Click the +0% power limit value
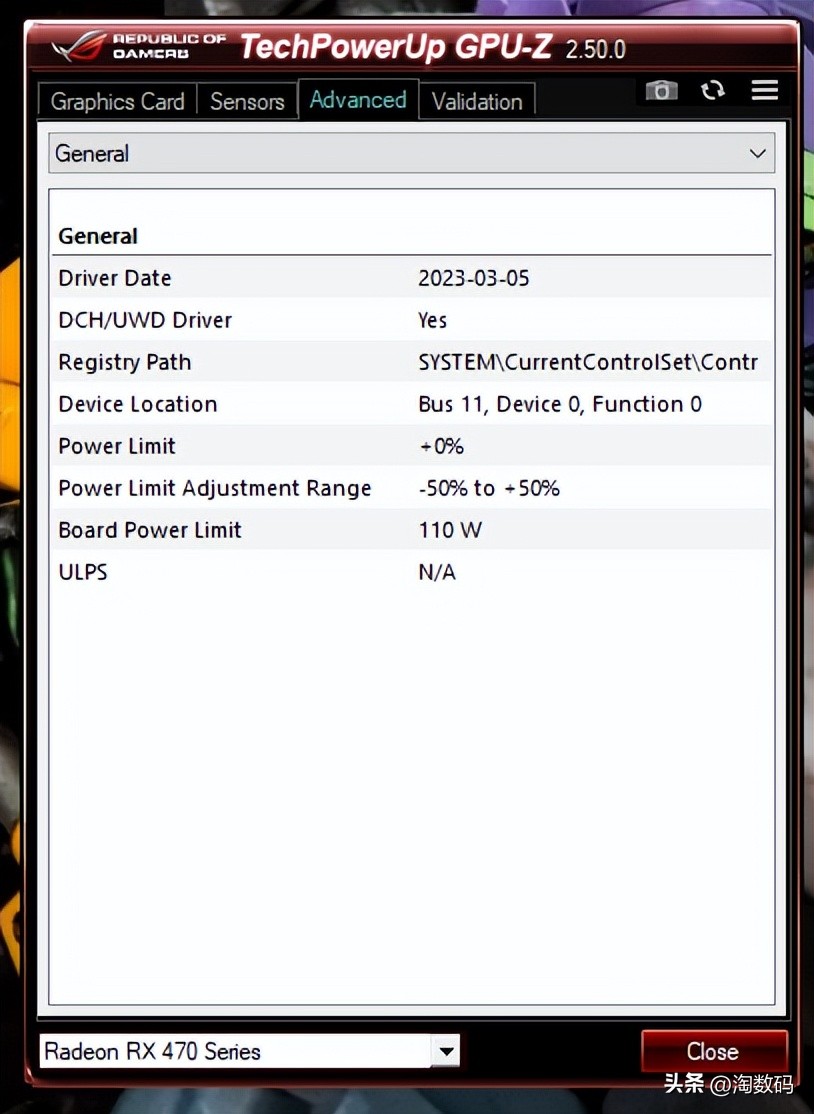The height and width of the screenshot is (1114, 814). 441,446
